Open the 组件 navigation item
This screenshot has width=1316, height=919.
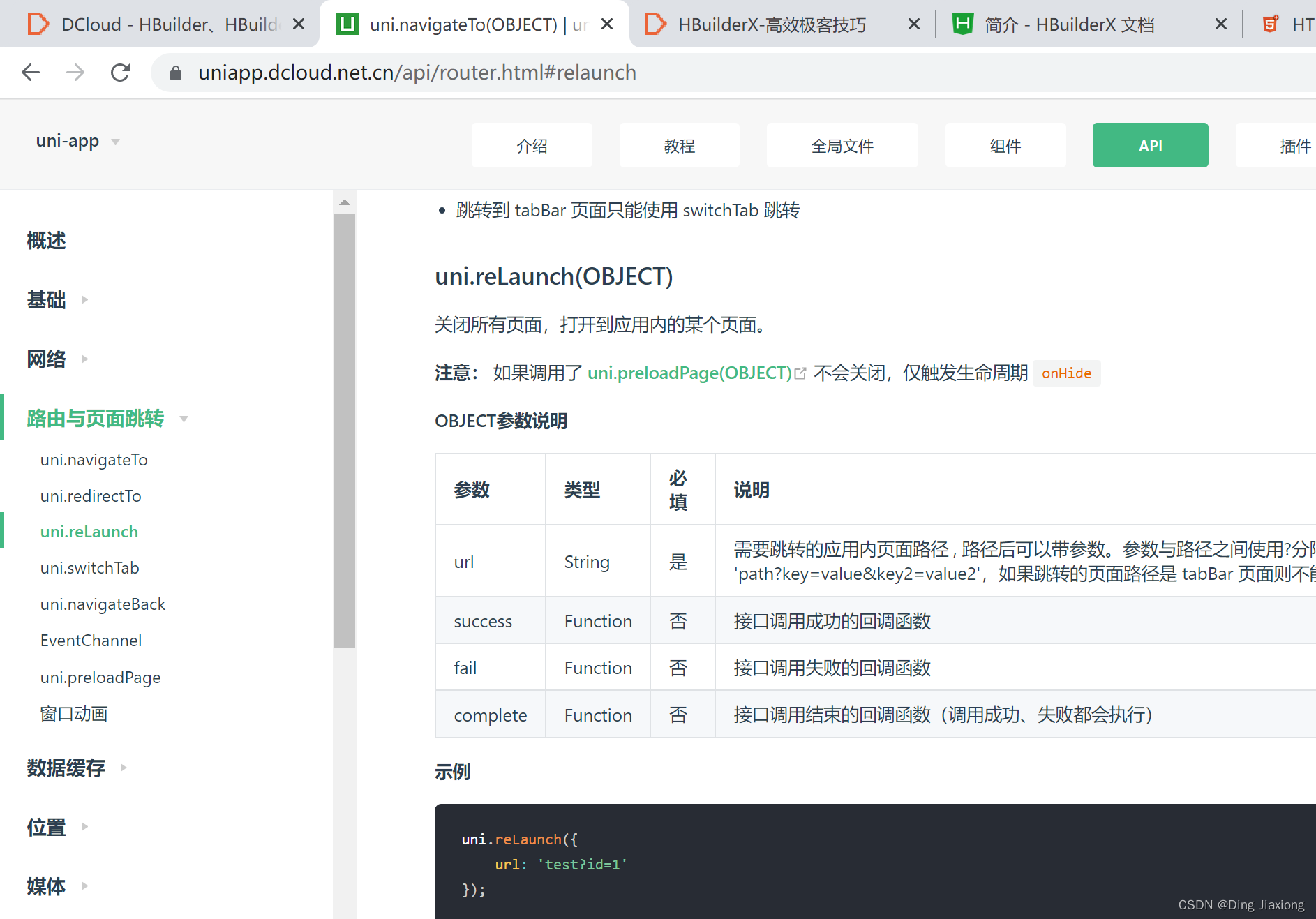pyautogui.click(x=1005, y=145)
